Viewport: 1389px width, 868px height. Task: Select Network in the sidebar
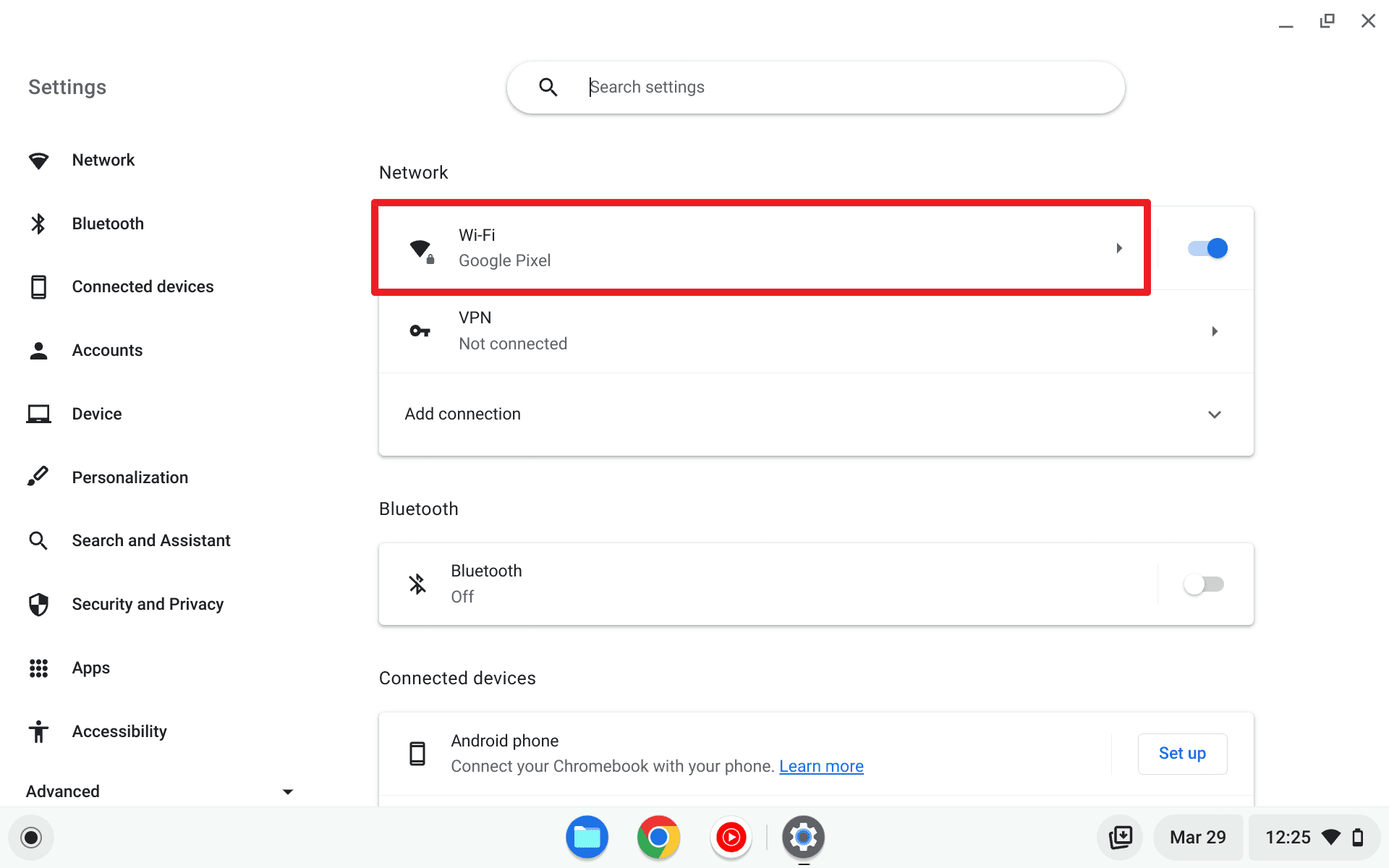pyautogui.click(x=103, y=160)
